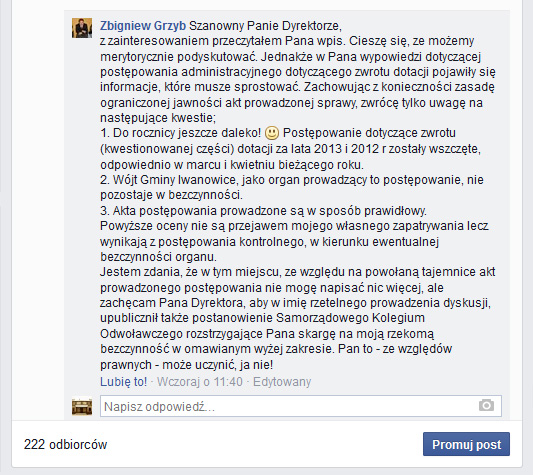Screen dimensions: 533x475
Task: Click the comment's posting time
Action: pyautogui.click(x=200, y=381)
